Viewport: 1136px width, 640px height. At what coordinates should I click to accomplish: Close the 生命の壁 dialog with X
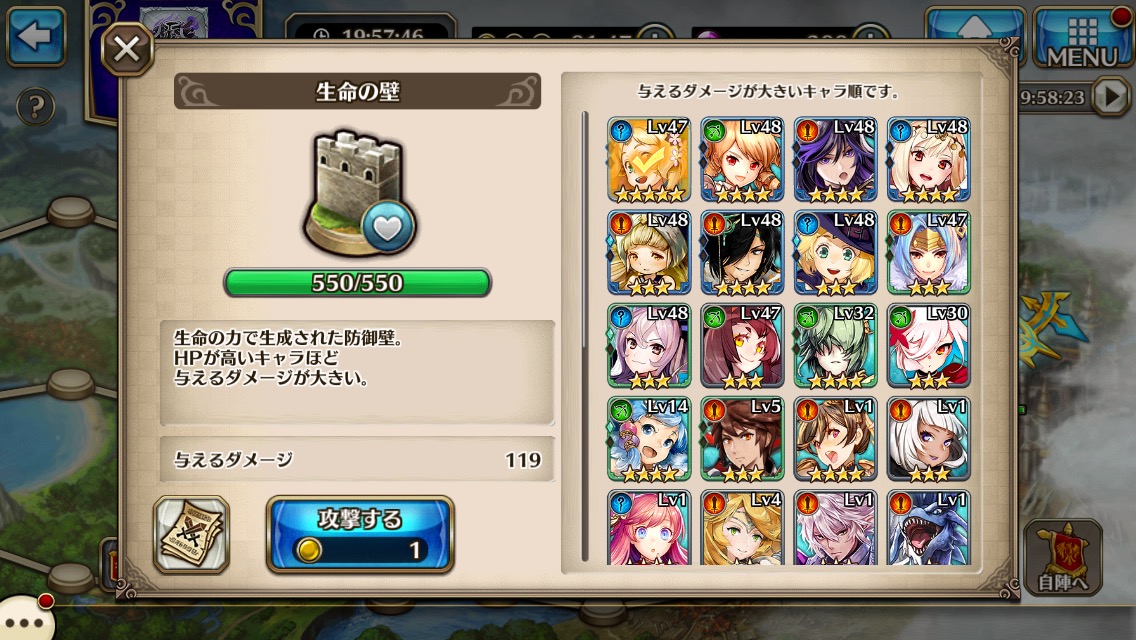[127, 49]
